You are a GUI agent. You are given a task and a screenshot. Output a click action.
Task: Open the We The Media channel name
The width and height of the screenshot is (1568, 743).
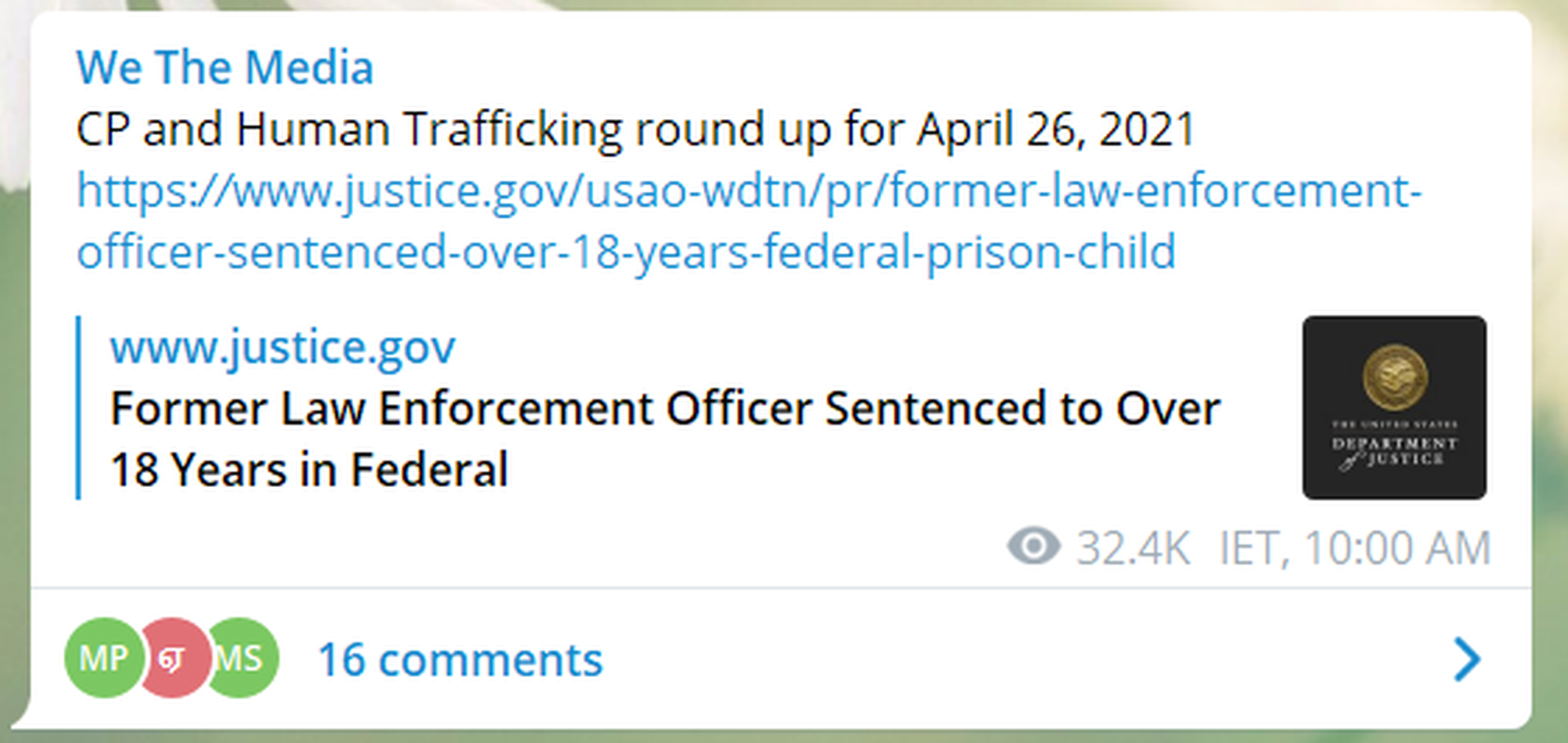point(224,67)
